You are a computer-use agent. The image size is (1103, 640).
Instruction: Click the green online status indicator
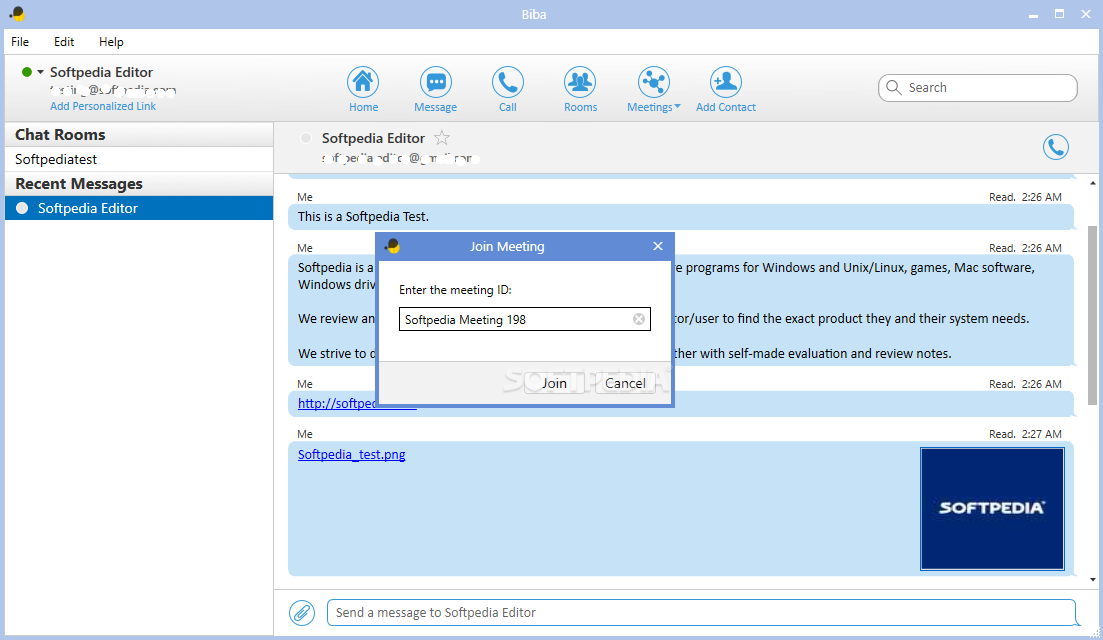(27, 72)
